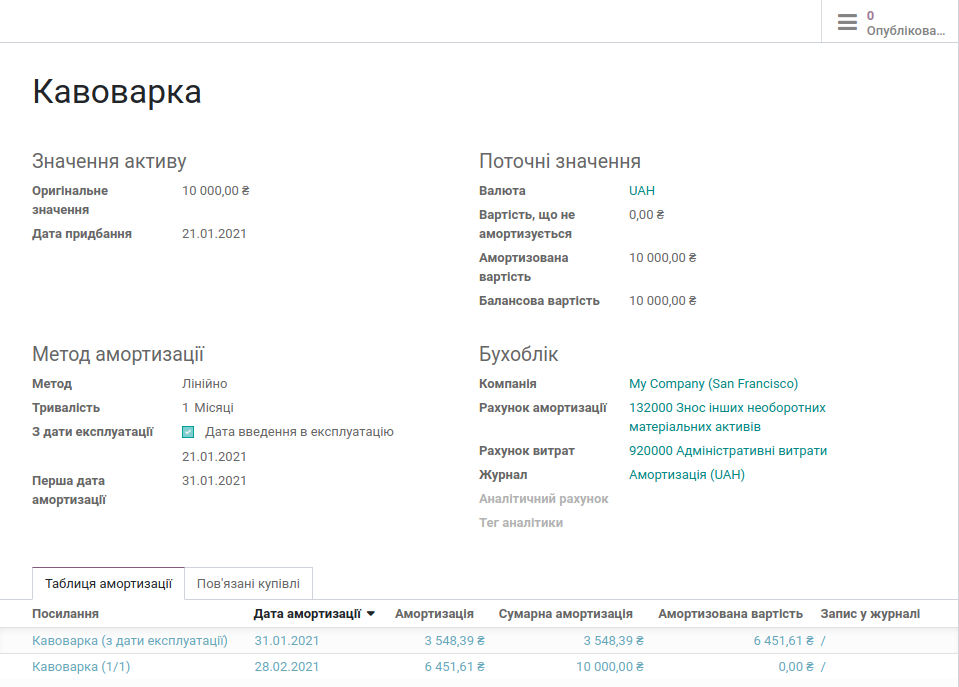Click the 31.01.2021 depreciation date entry

pos(288,641)
